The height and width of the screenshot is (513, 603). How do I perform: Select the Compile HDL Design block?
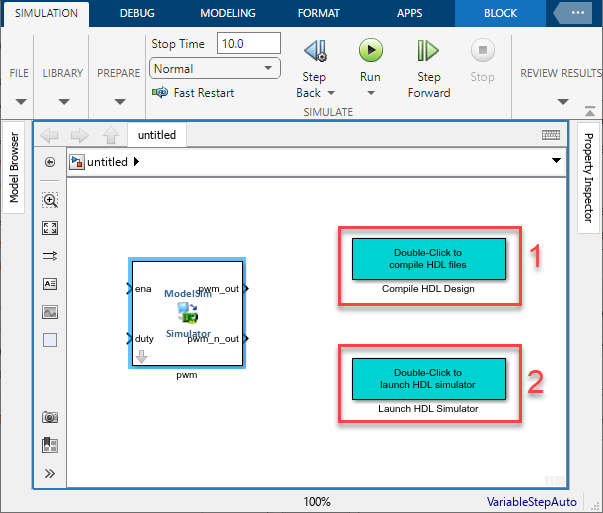click(x=428, y=259)
